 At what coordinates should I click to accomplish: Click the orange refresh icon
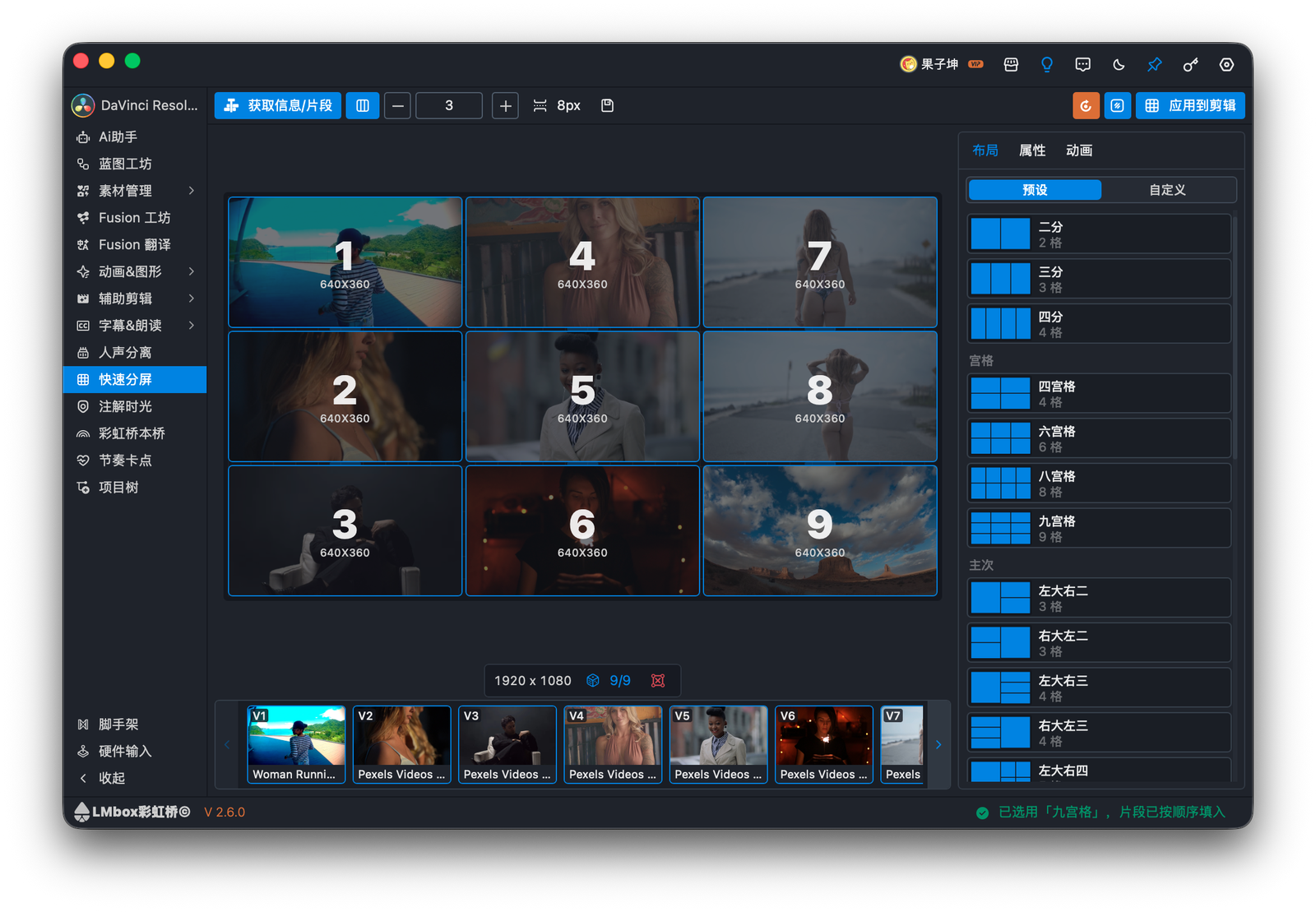[1086, 105]
